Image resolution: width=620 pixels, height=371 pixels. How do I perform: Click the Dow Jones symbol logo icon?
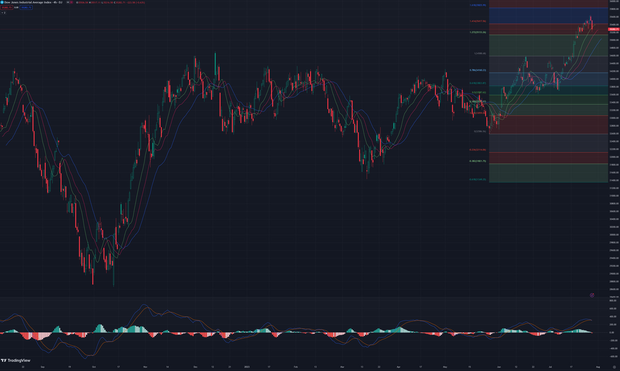coord(2,2)
